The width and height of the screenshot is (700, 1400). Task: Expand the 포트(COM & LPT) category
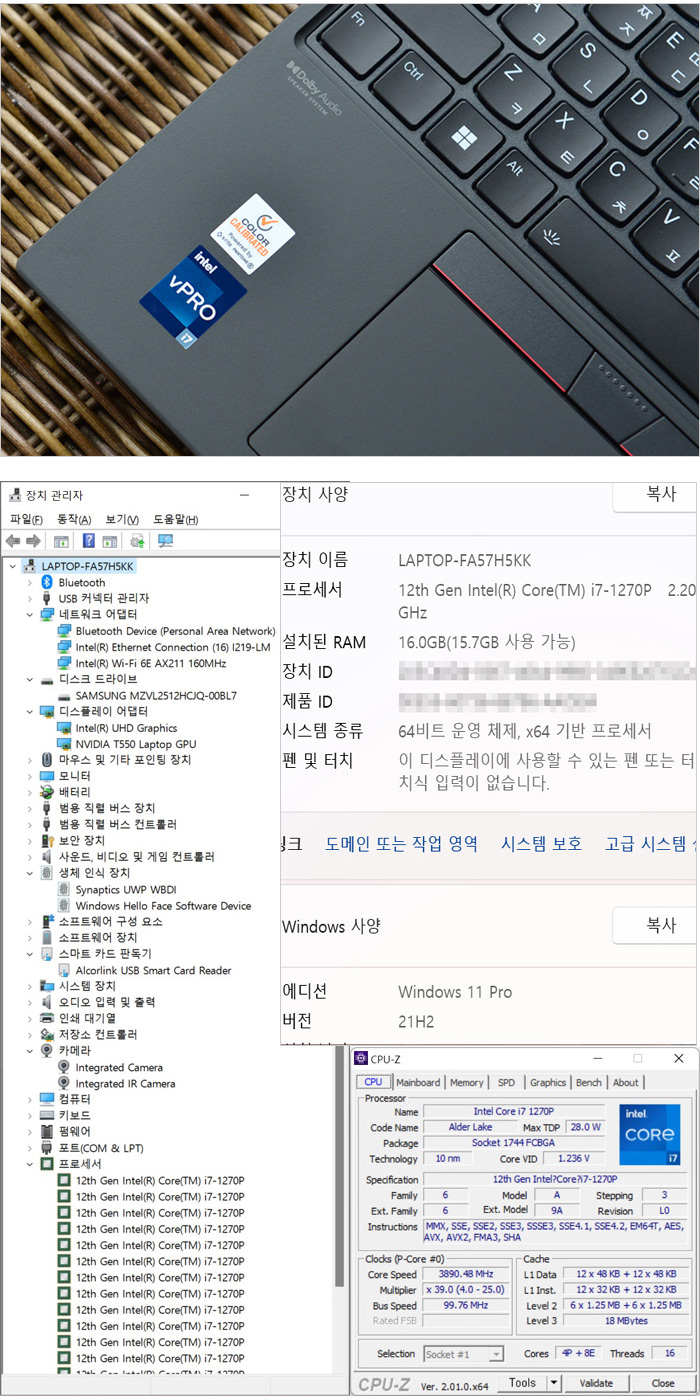coord(30,1148)
